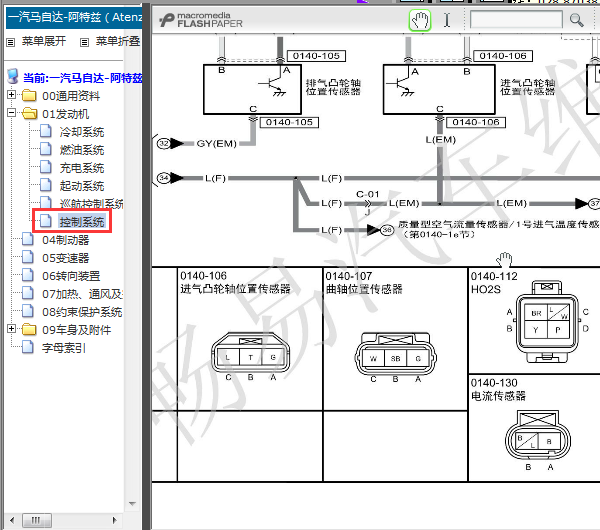
Task: Open 08约束保护系统 section
Action: tap(82, 312)
